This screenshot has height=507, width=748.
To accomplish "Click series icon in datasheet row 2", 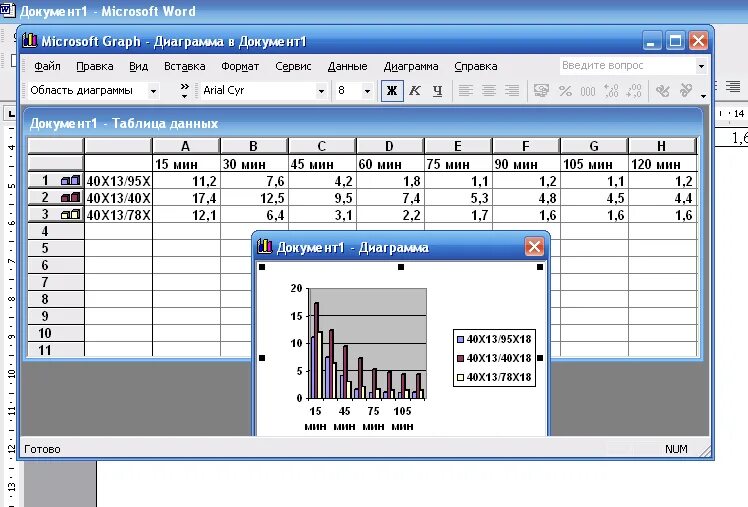I will pos(71,197).
